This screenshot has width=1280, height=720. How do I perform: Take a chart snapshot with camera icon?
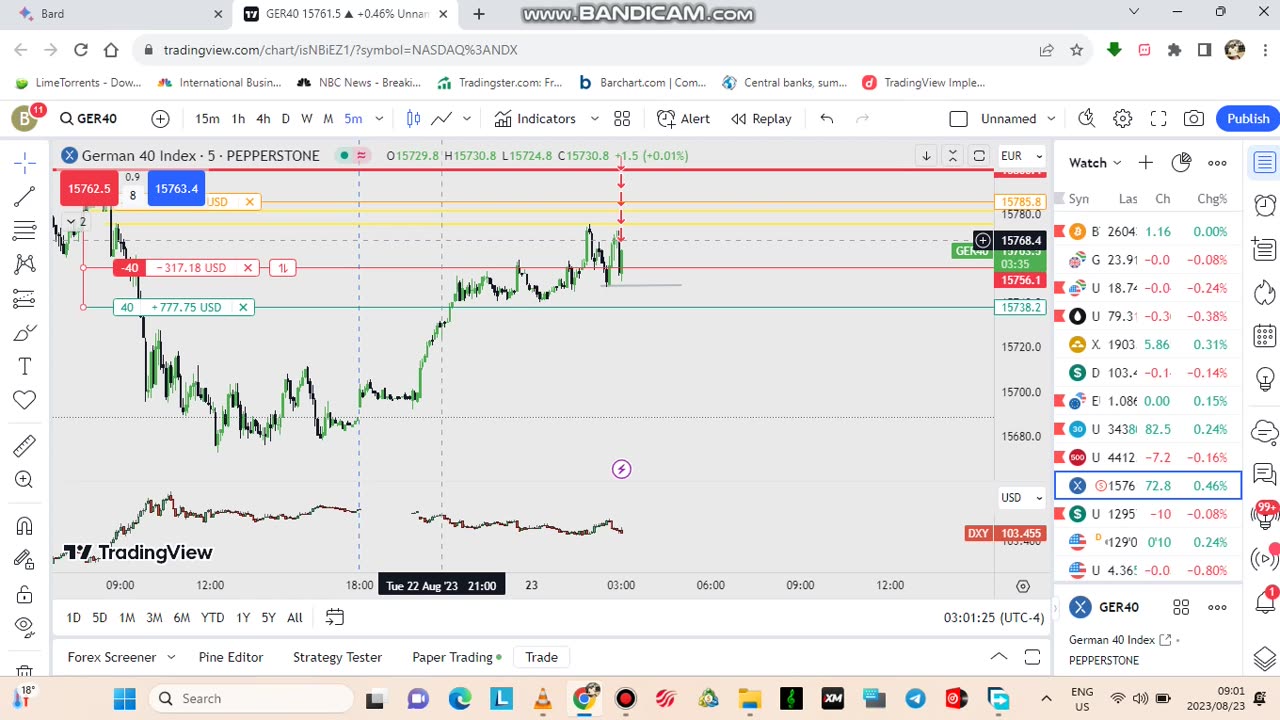1194,118
